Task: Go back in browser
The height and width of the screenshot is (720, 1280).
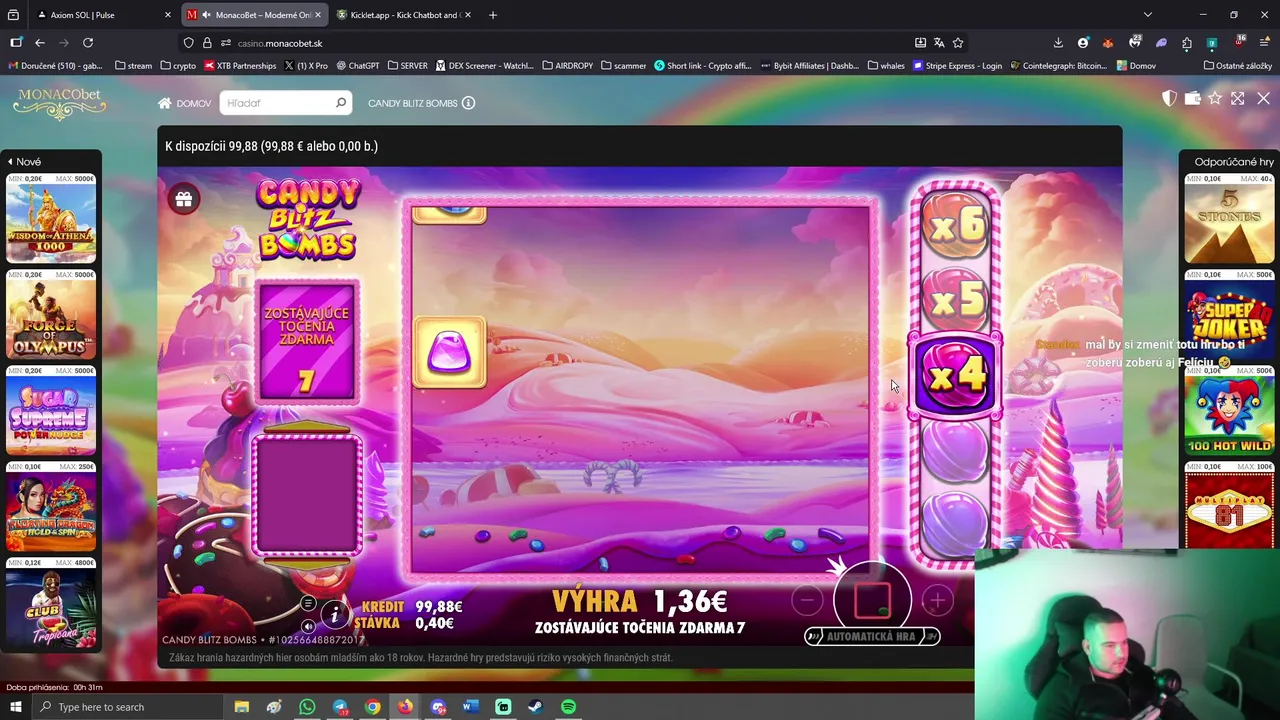Action: point(40,43)
